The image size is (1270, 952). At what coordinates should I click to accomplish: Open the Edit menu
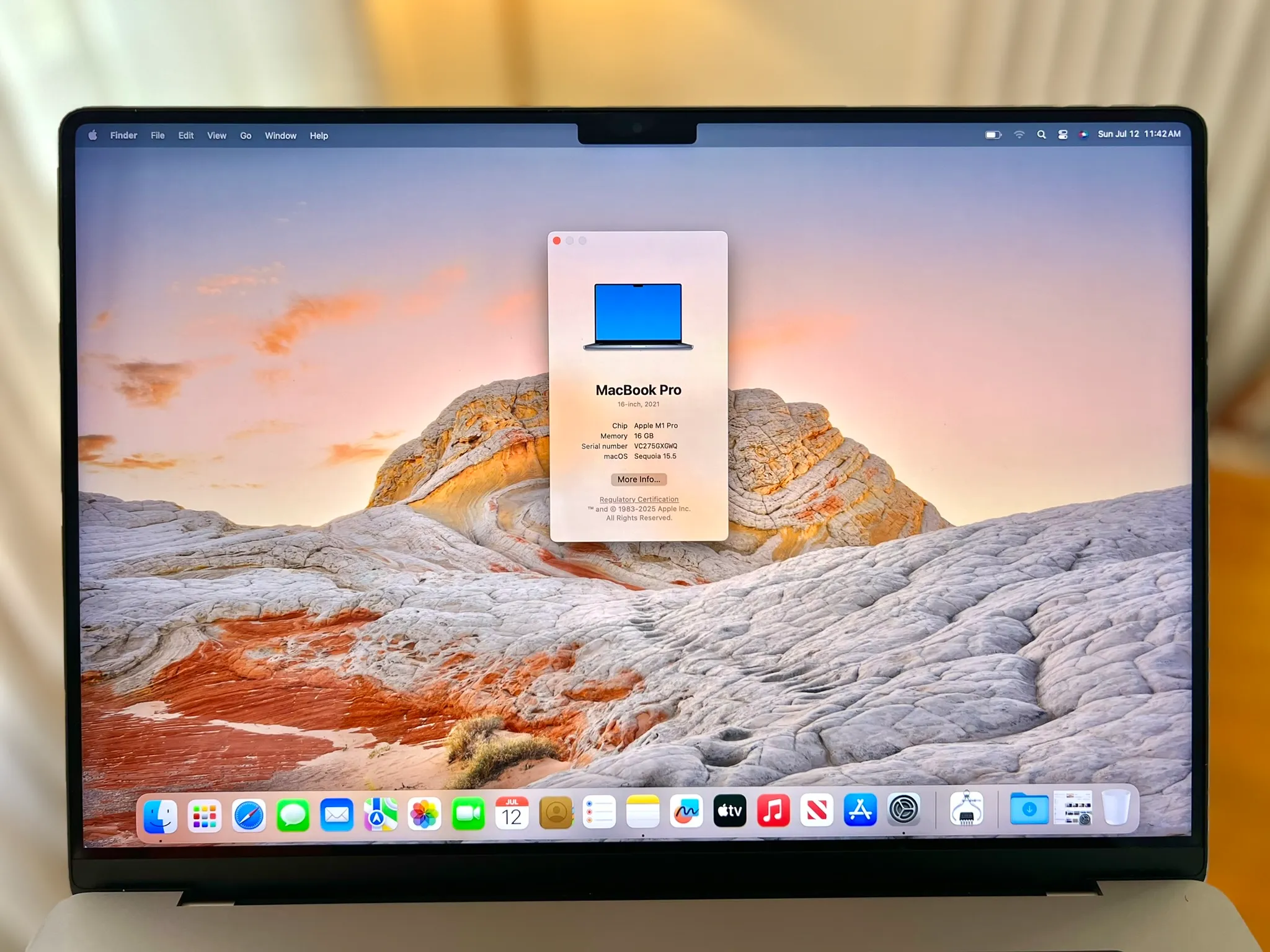[x=186, y=135]
